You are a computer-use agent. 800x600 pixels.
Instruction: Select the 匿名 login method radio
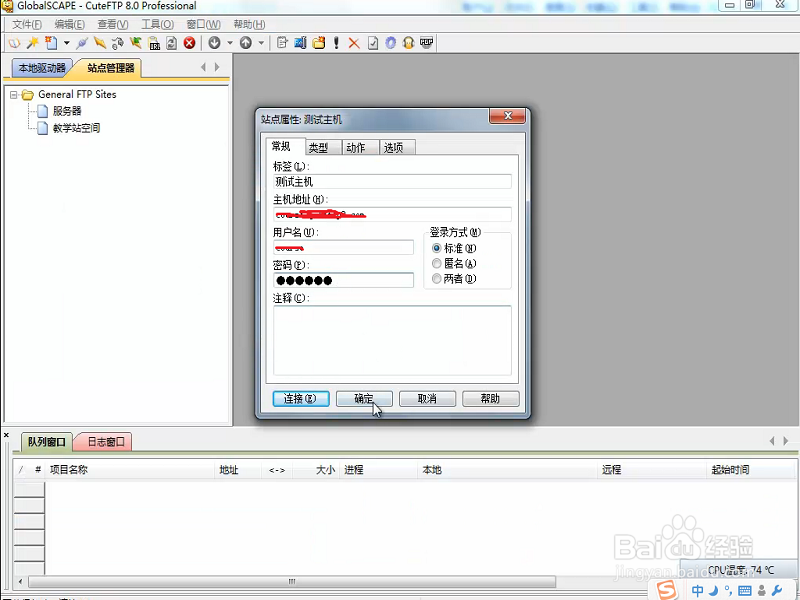pos(436,264)
